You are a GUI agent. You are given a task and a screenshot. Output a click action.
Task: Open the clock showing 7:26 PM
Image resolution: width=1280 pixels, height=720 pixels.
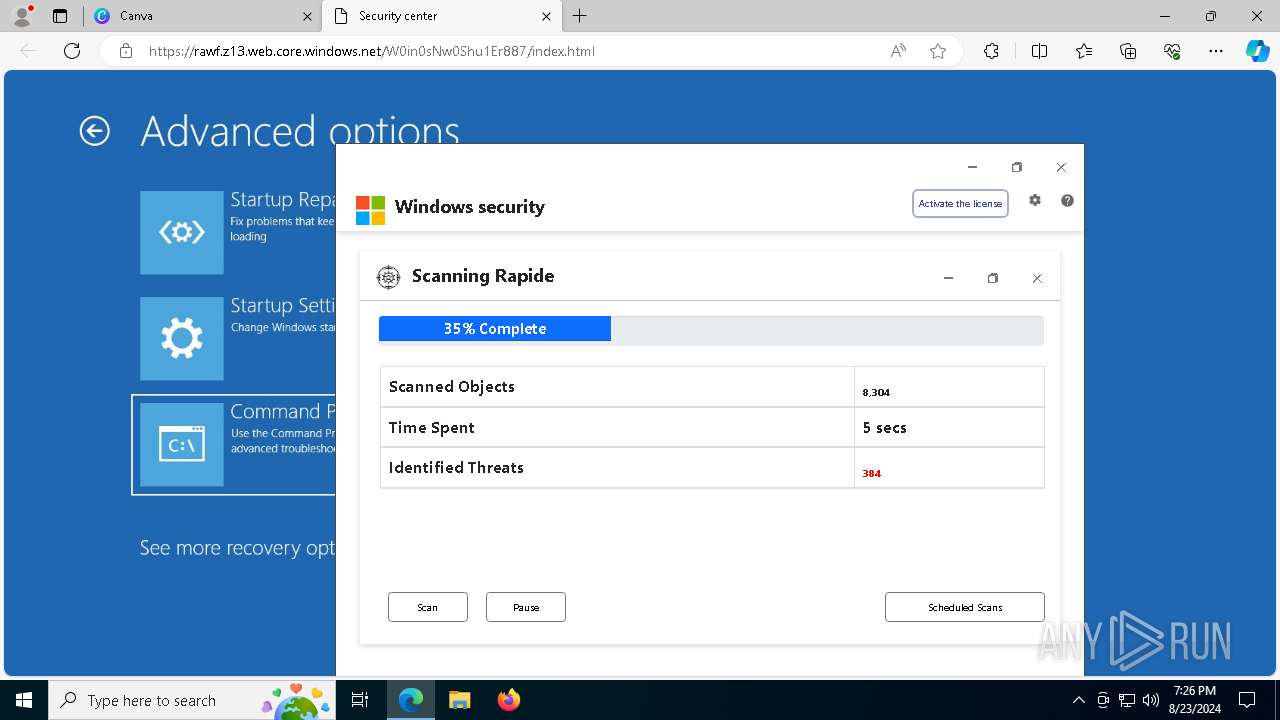pos(1195,700)
